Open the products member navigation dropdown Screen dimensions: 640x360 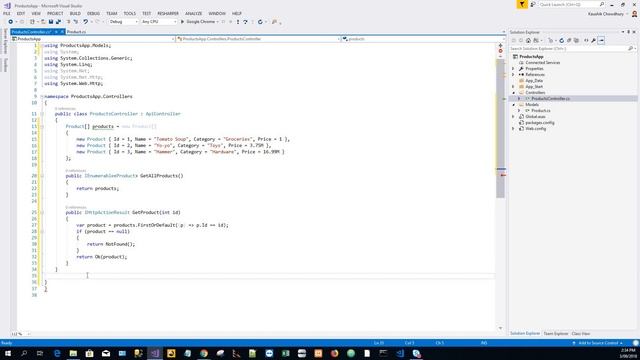(424, 39)
